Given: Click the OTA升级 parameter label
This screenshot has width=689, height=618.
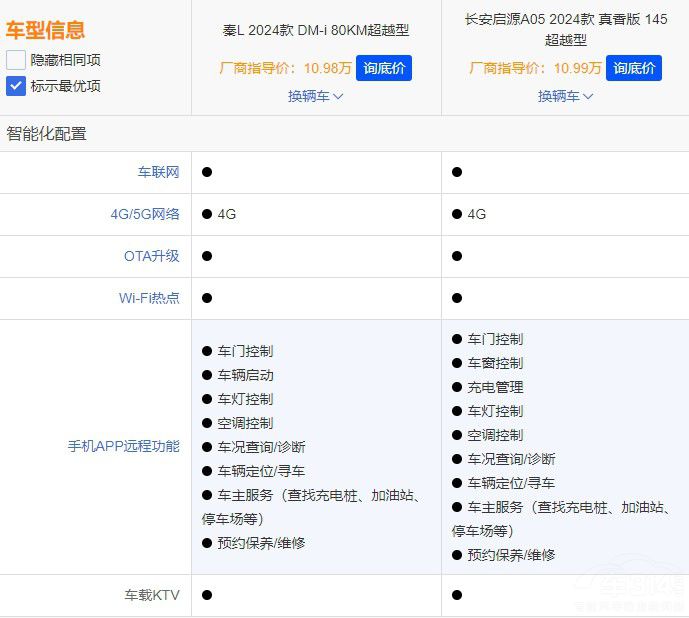Looking at the screenshot, I should tap(151, 256).
